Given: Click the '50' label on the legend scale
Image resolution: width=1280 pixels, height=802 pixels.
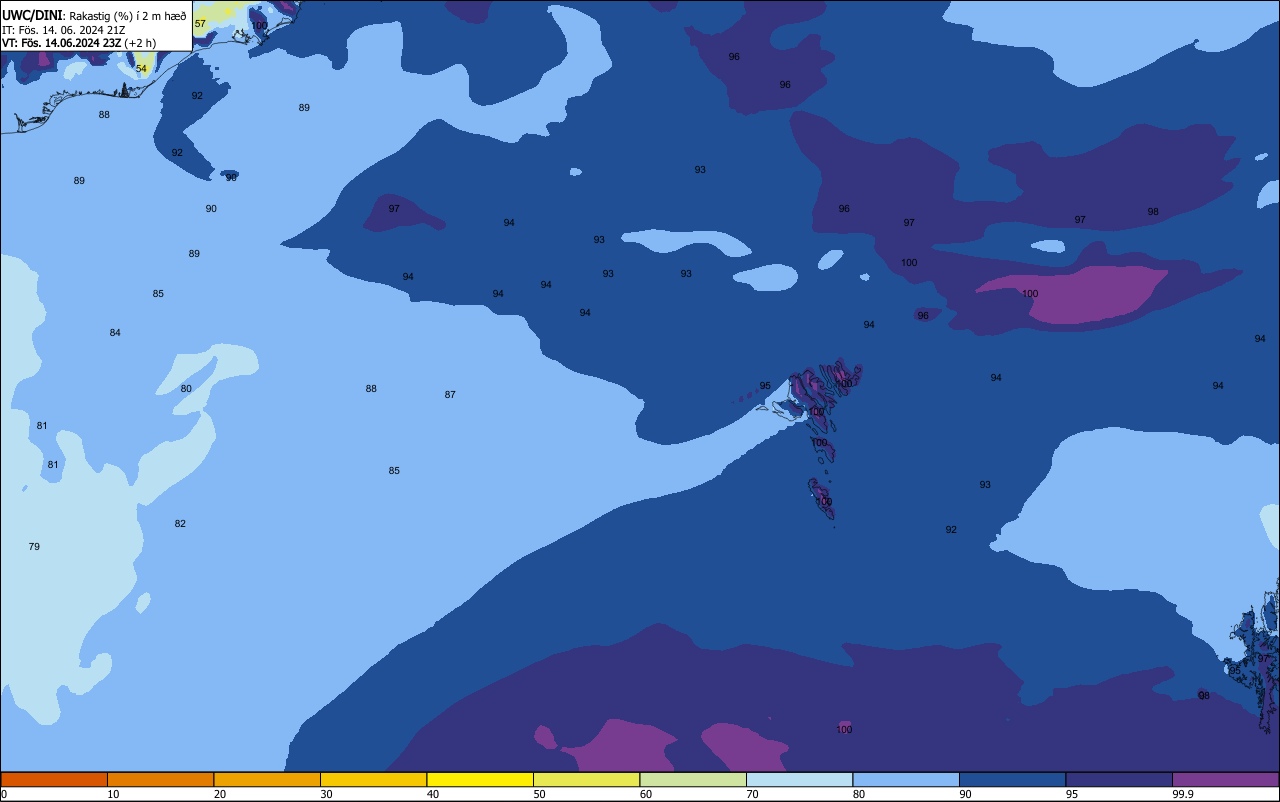Looking at the screenshot, I should click(540, 794).
